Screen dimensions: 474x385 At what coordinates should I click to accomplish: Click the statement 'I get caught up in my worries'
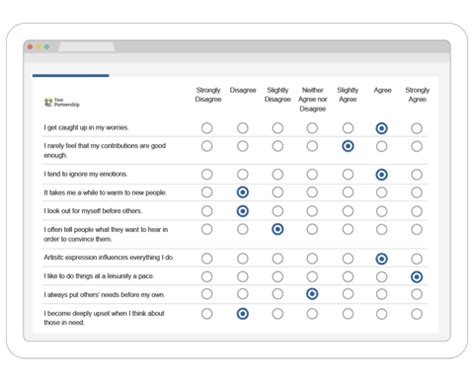pos(86,128)
